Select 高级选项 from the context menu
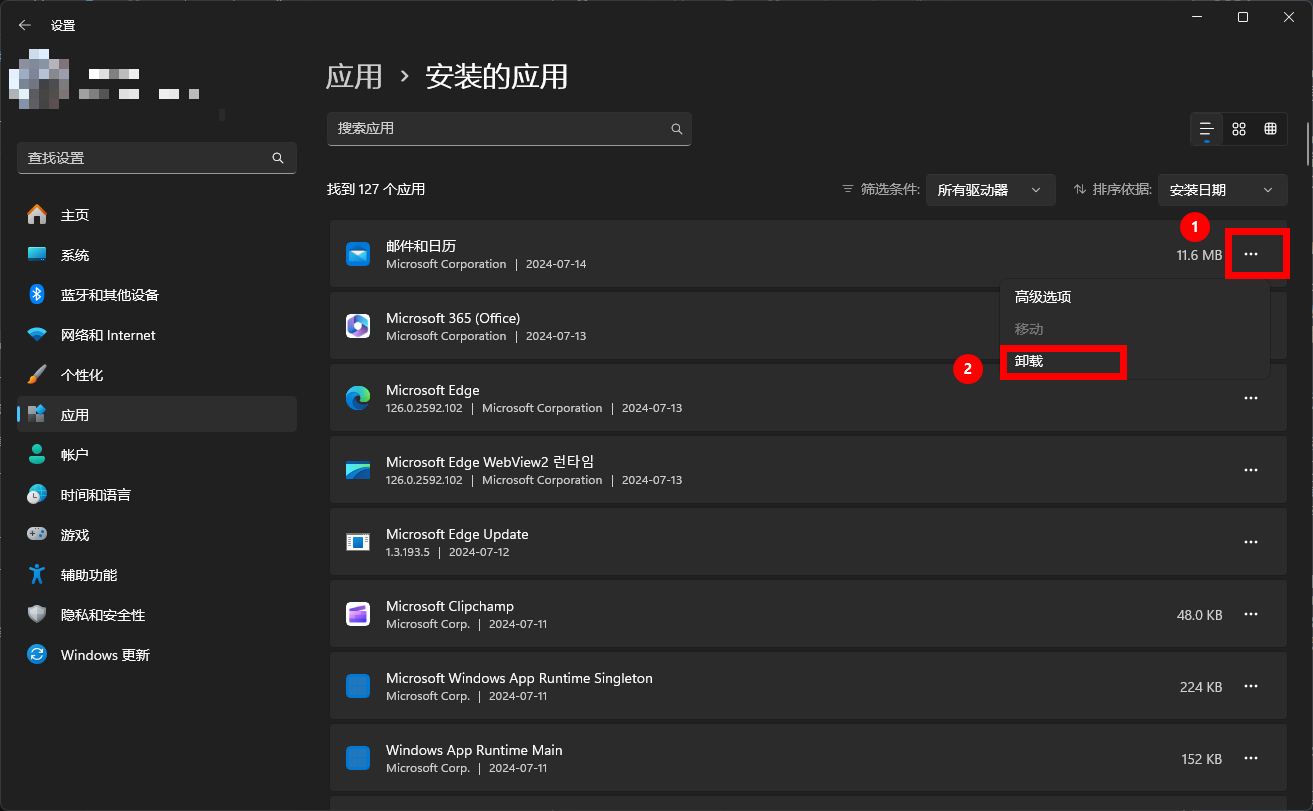The image size is (1313, 811). (1043, 297)
